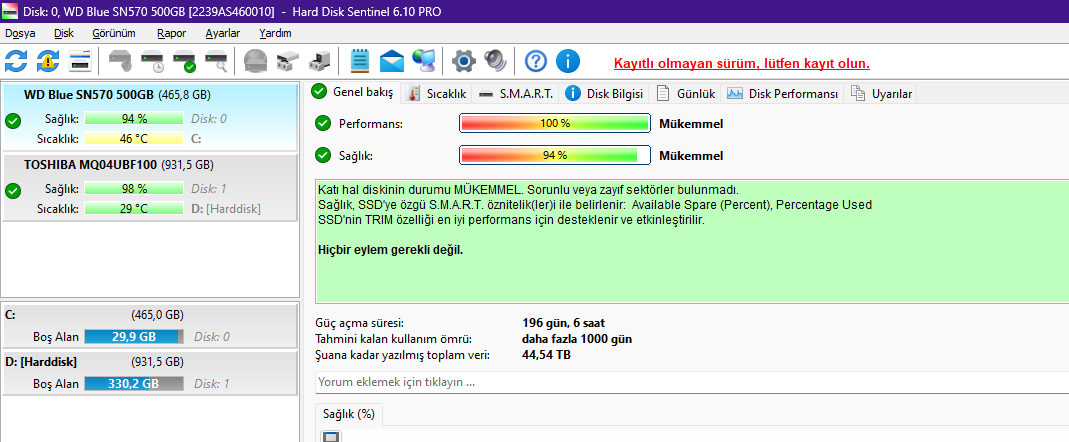Open settings with the gear icon
The width and height of the screenshot is (1069, 442).
pos(464,61)
